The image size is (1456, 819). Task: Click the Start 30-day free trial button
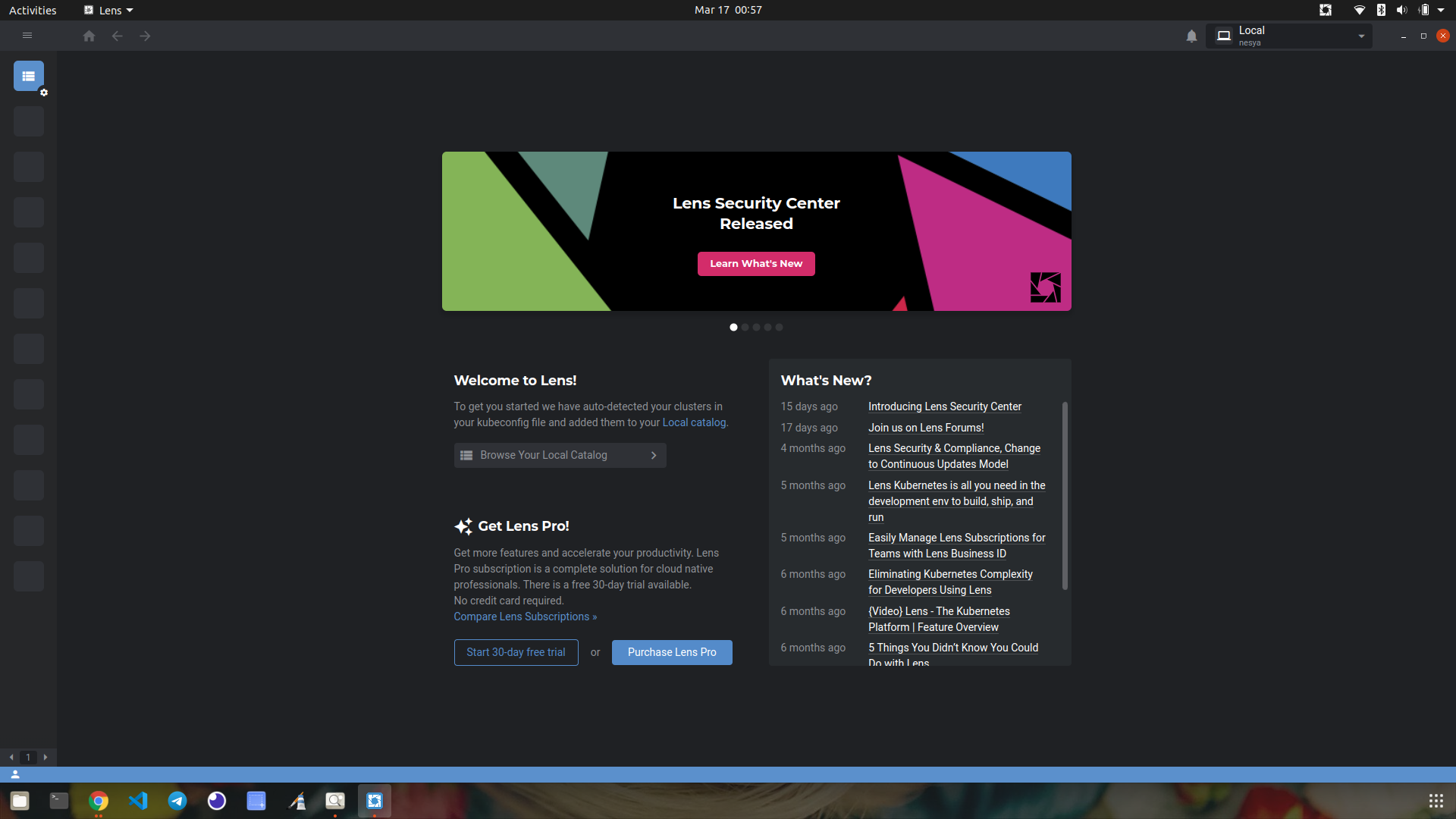516,652
